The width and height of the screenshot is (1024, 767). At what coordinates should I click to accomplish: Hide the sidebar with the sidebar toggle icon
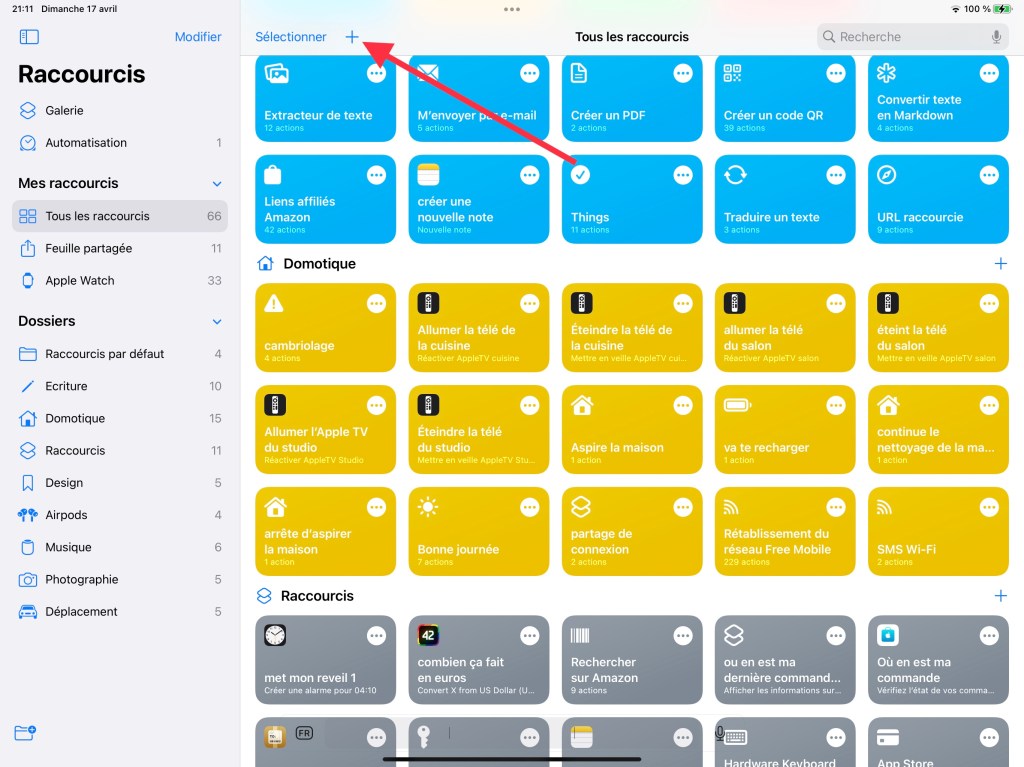click(x=29, y=37)
